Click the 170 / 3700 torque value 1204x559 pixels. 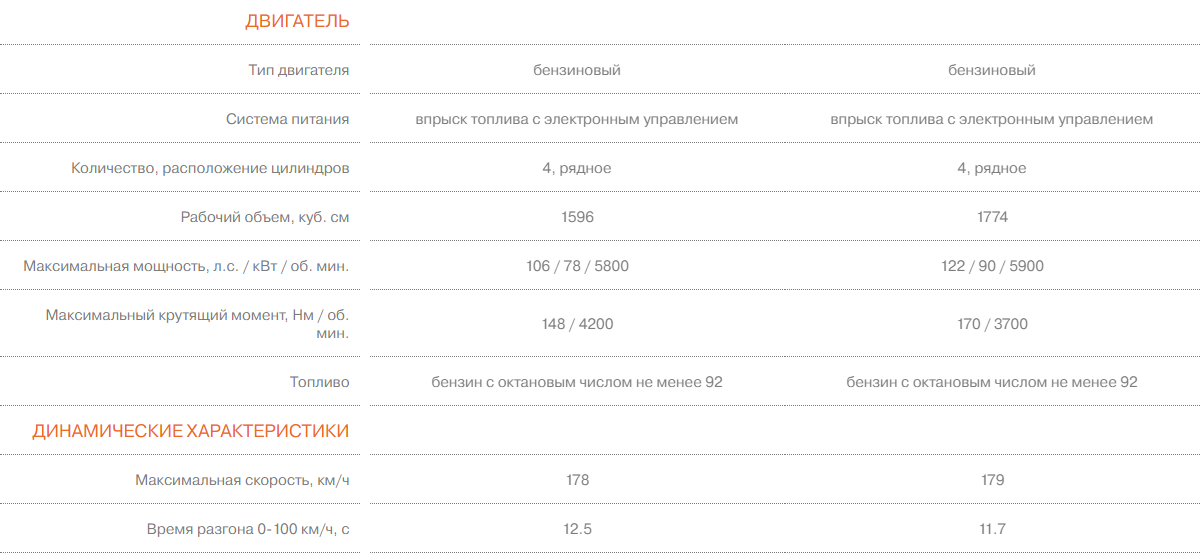point(992,324)
